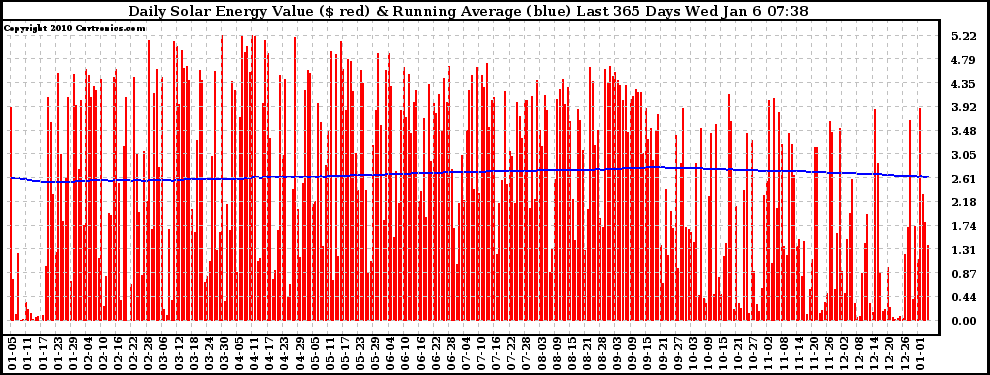990x375 pixels.
Task: Click the 0.00 y-axis label
Action: coord(963,321)
